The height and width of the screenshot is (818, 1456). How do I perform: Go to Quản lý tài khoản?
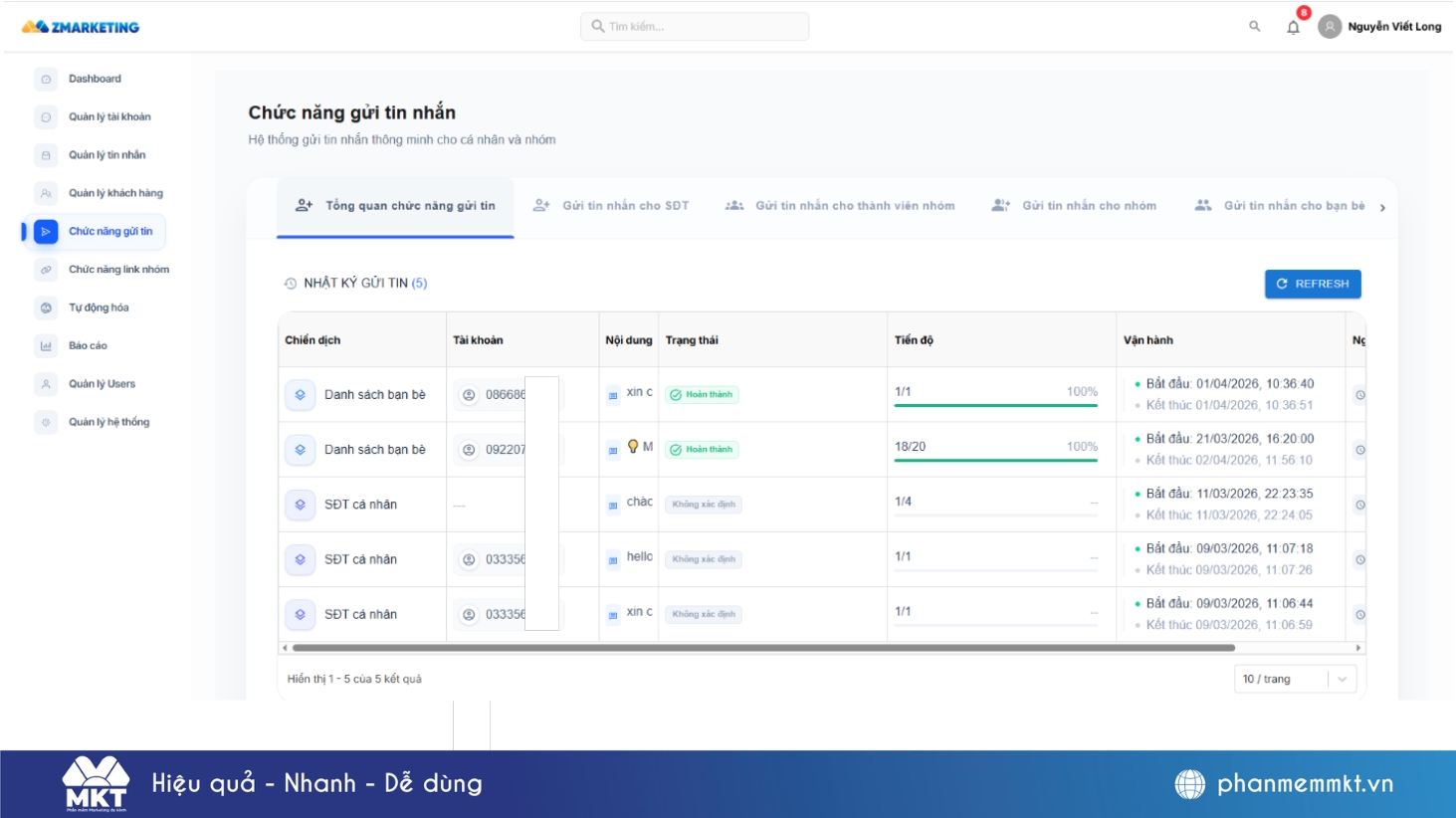pyautogui.click(x=109, y=117)
